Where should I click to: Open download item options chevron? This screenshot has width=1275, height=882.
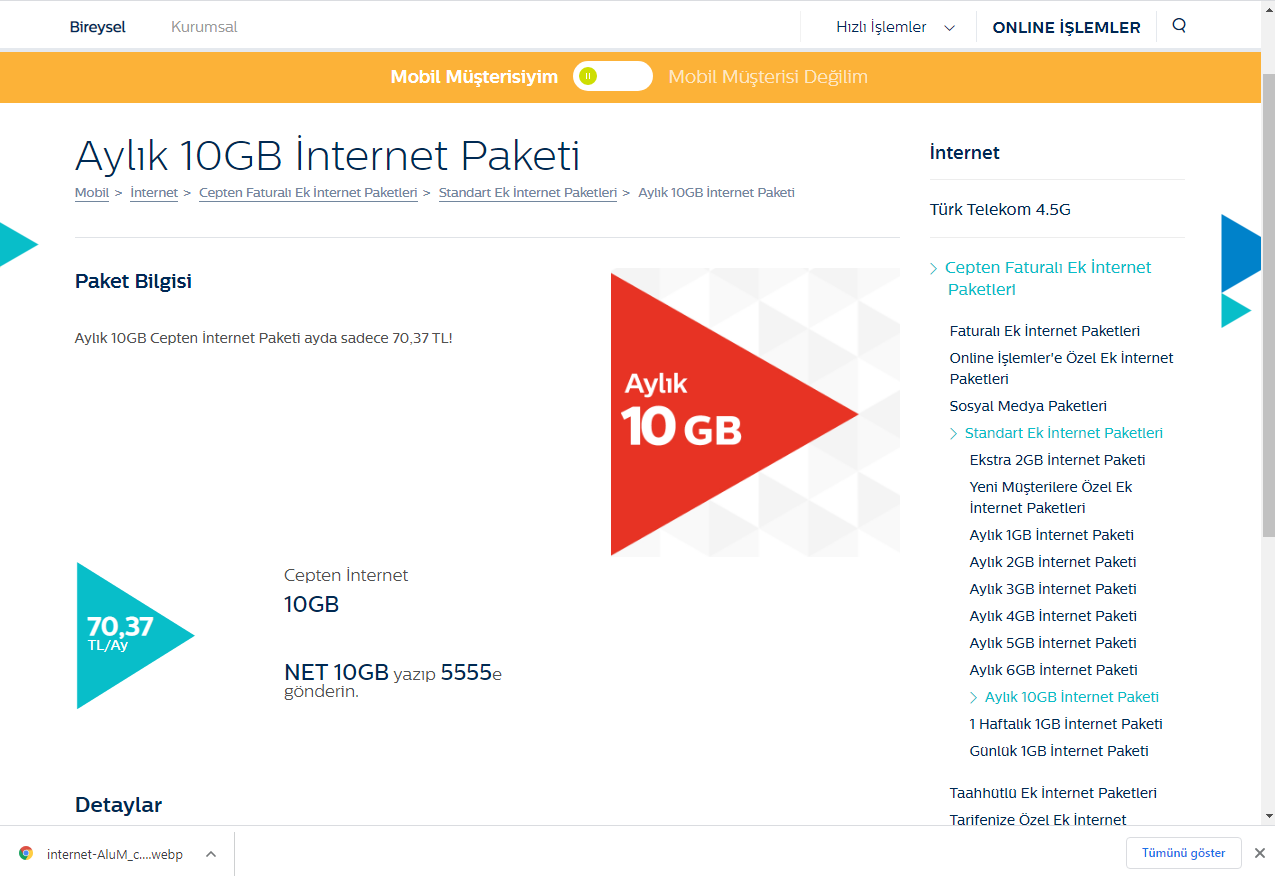(x=211, y=854)
